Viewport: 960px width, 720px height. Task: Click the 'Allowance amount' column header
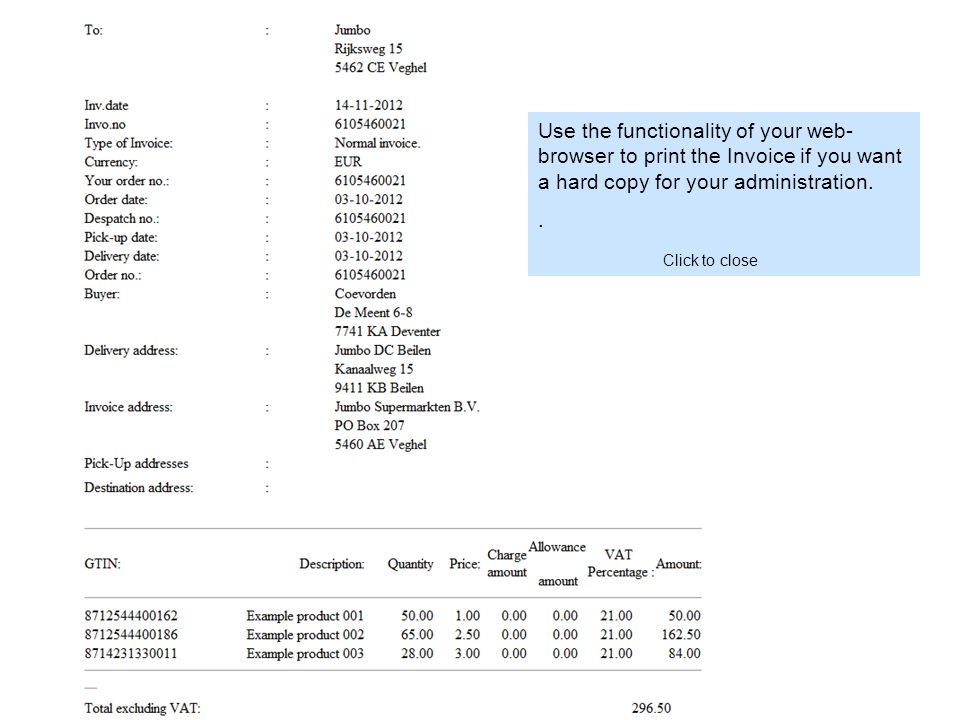(557, 564)
